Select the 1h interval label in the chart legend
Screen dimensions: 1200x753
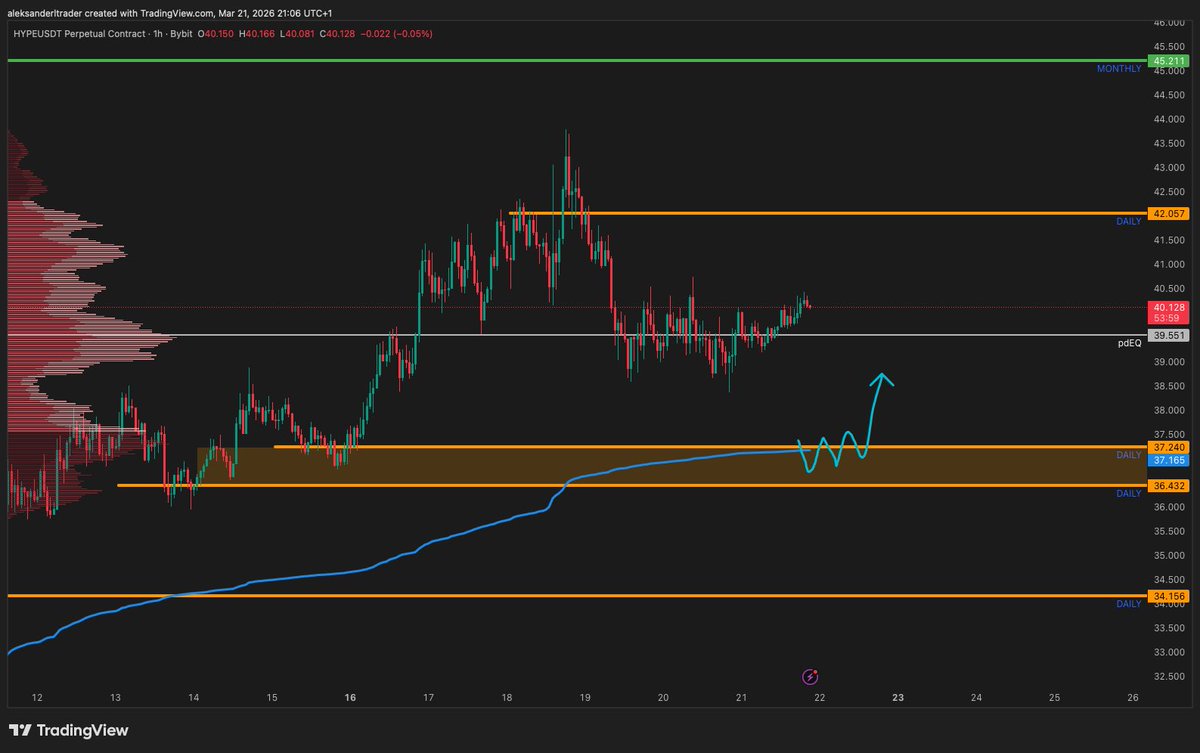[x=158, y=33]
